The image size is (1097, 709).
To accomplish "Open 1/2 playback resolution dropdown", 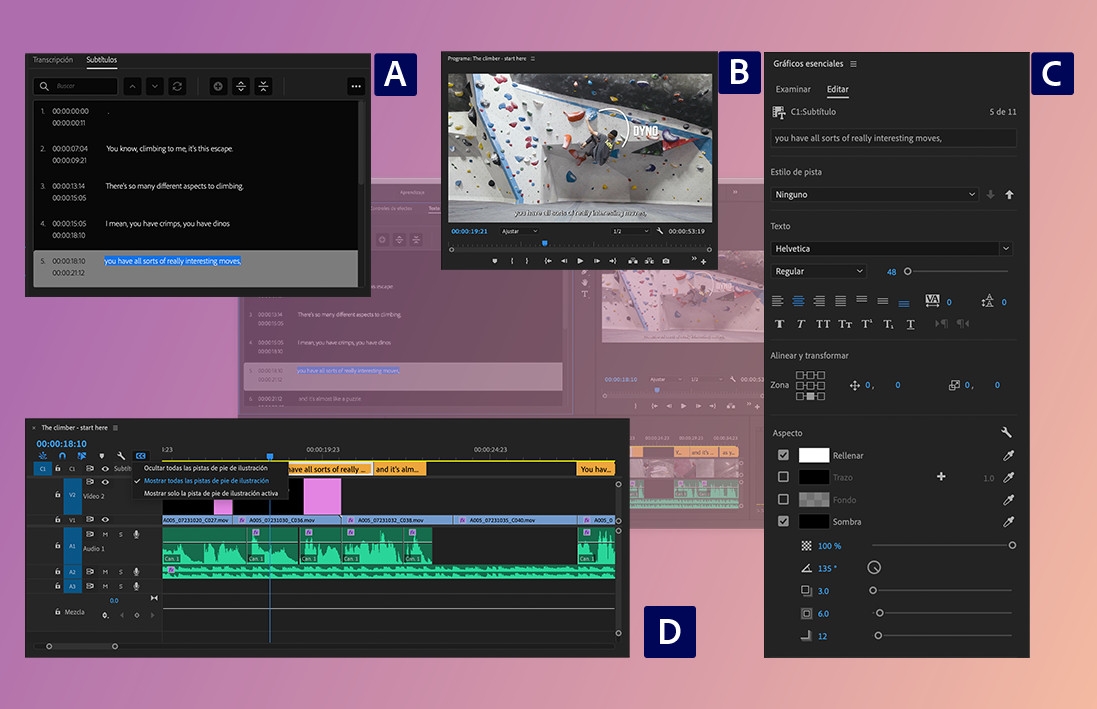I will pos(630,231).
